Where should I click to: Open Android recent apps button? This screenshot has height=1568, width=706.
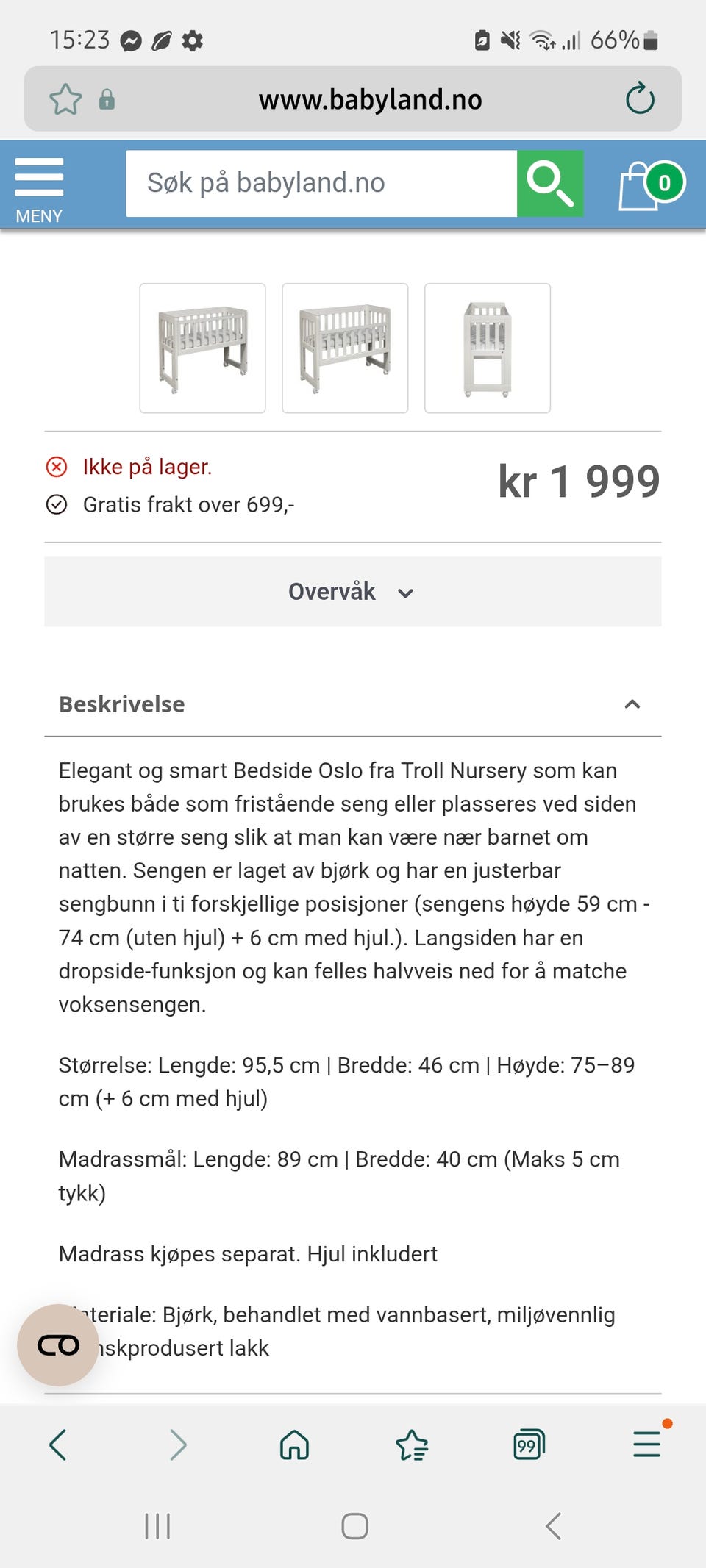tap(157, 1526)
